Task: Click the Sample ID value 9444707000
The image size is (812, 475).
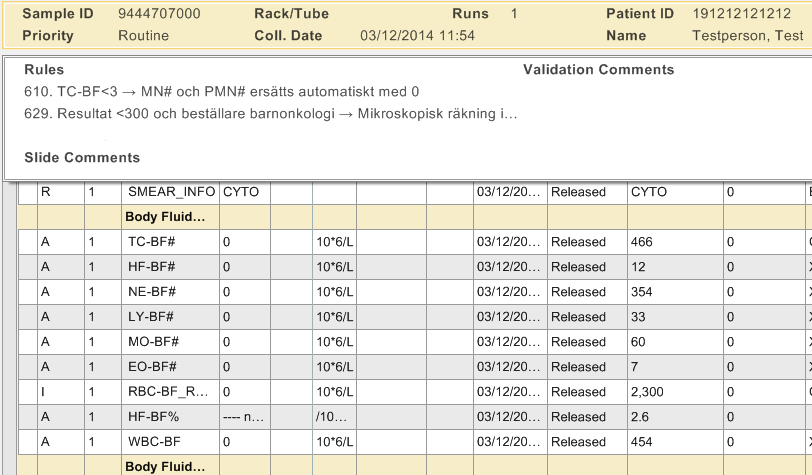Action: pyautogui.click(x=159, y=14)
